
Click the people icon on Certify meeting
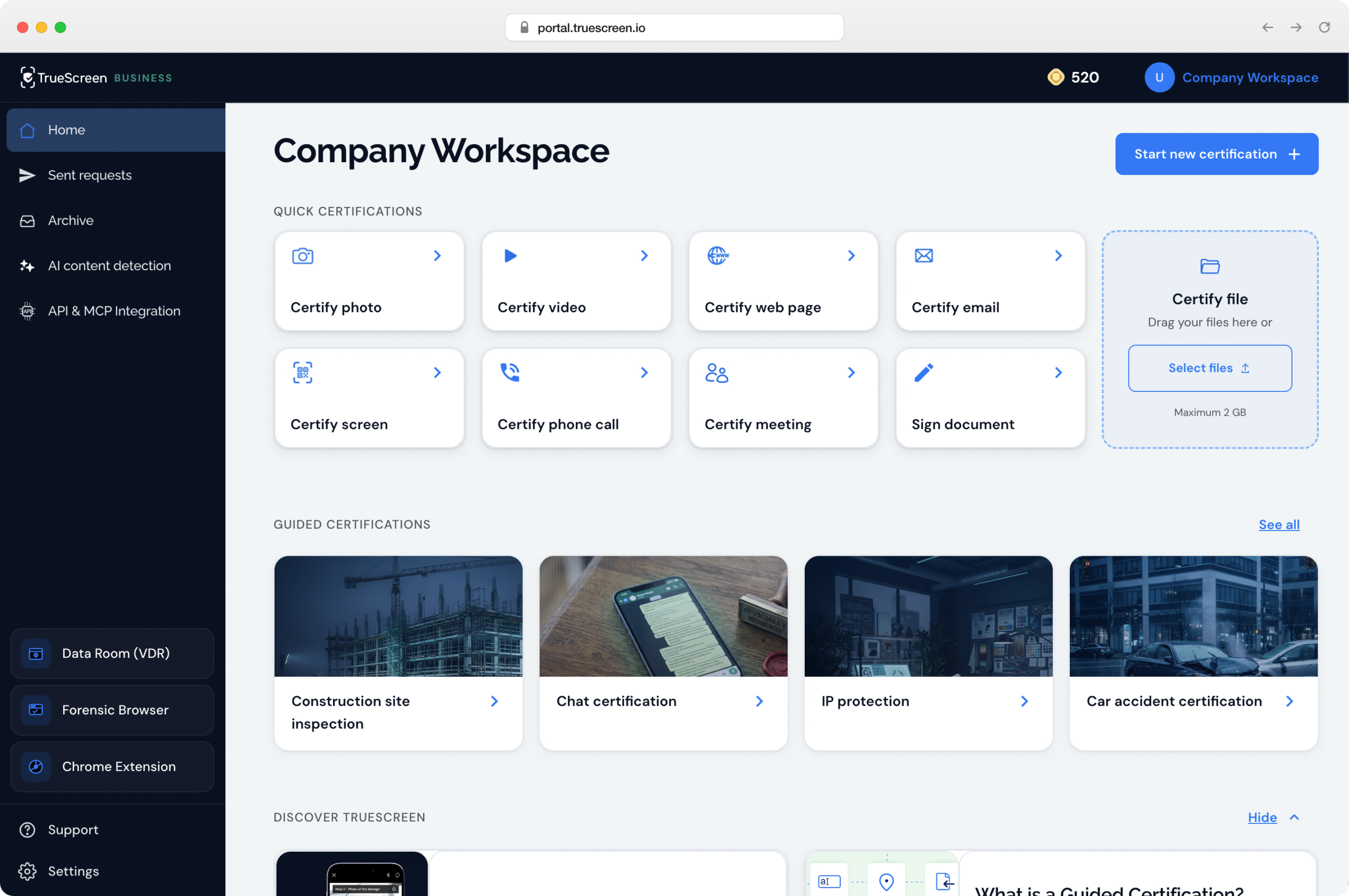tap(716, 372)
